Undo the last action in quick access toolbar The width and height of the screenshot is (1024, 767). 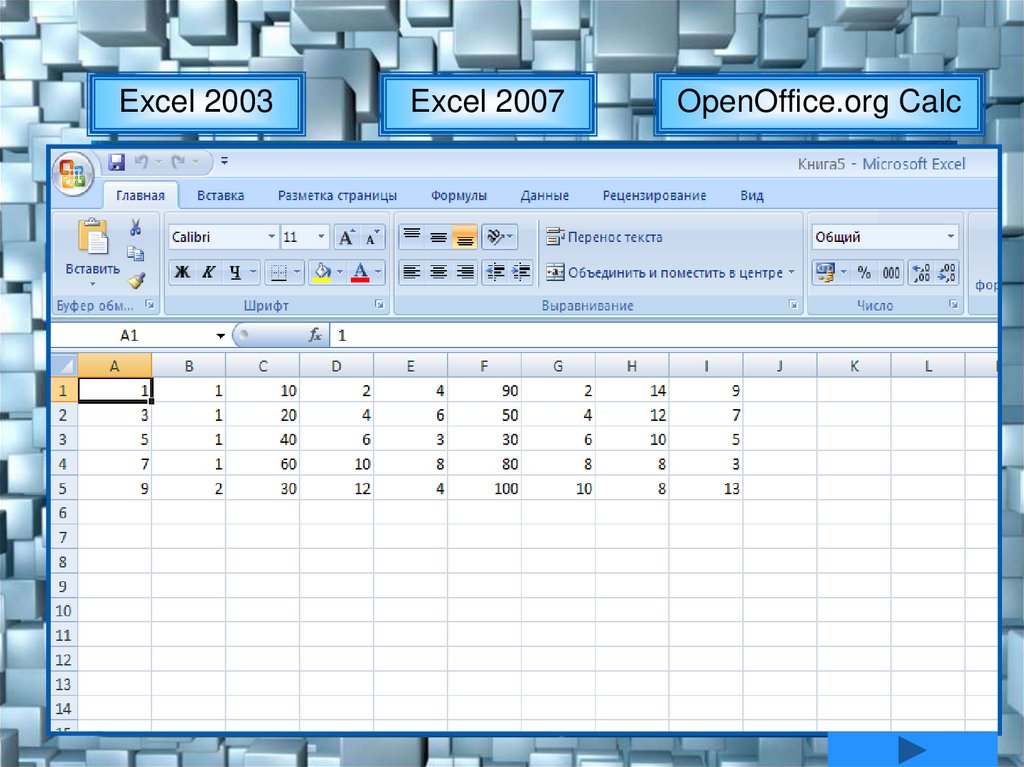coord(140,161)
